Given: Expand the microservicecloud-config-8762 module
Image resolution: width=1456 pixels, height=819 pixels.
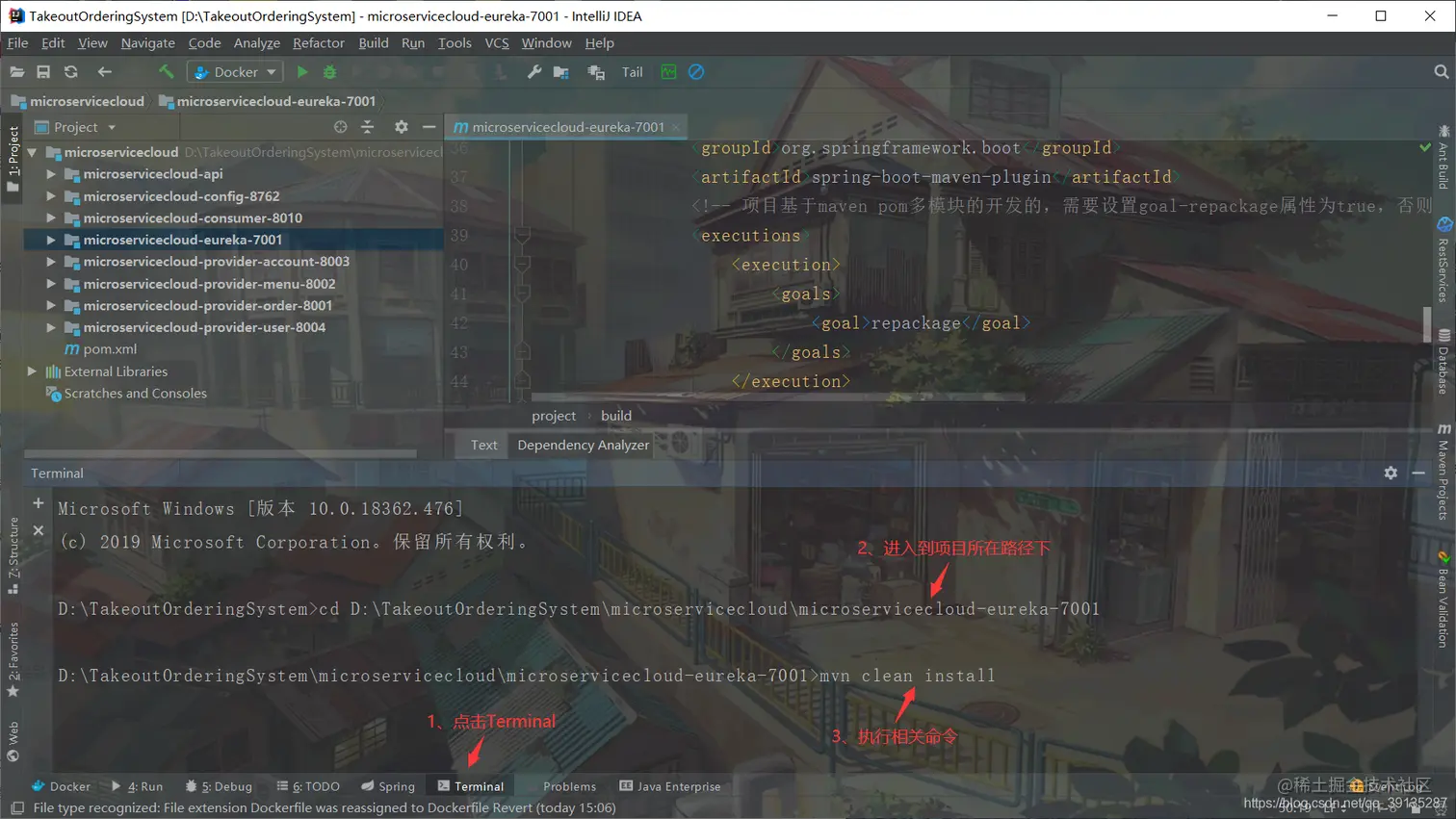Looking at the screenshot, I should [x=51, y=196].
